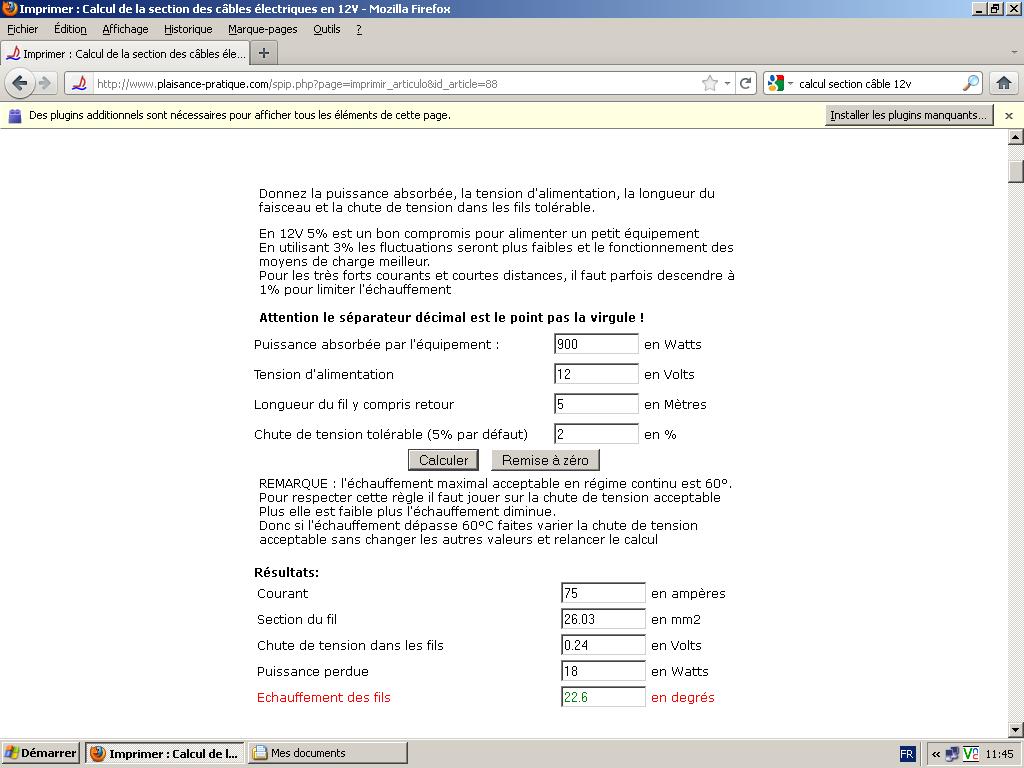Bookmark this page with the star icon
This screenshot has width=1024, height=768.
(x=710, y=84)
